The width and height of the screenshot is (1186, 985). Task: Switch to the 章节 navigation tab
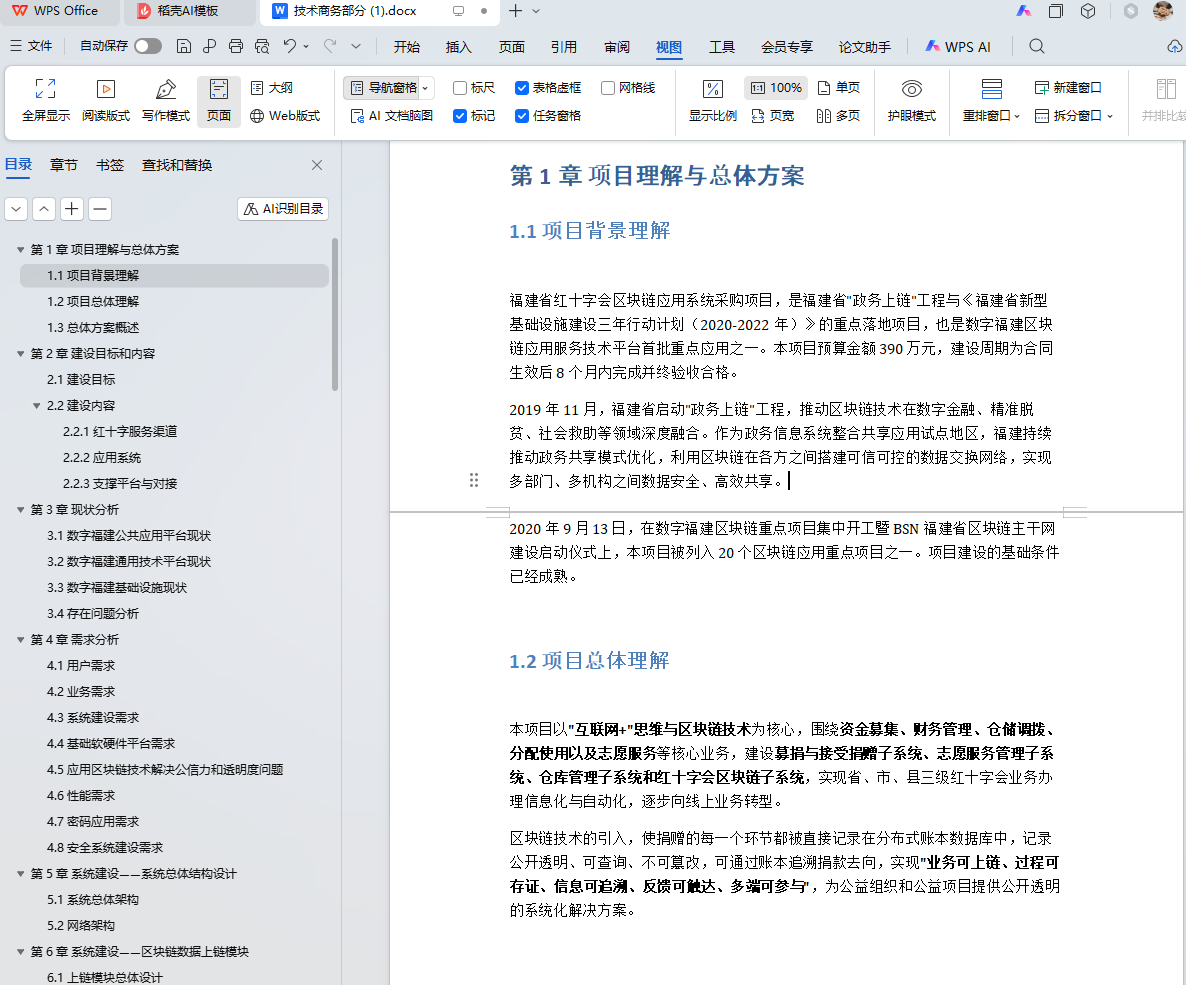click(64, 165)
